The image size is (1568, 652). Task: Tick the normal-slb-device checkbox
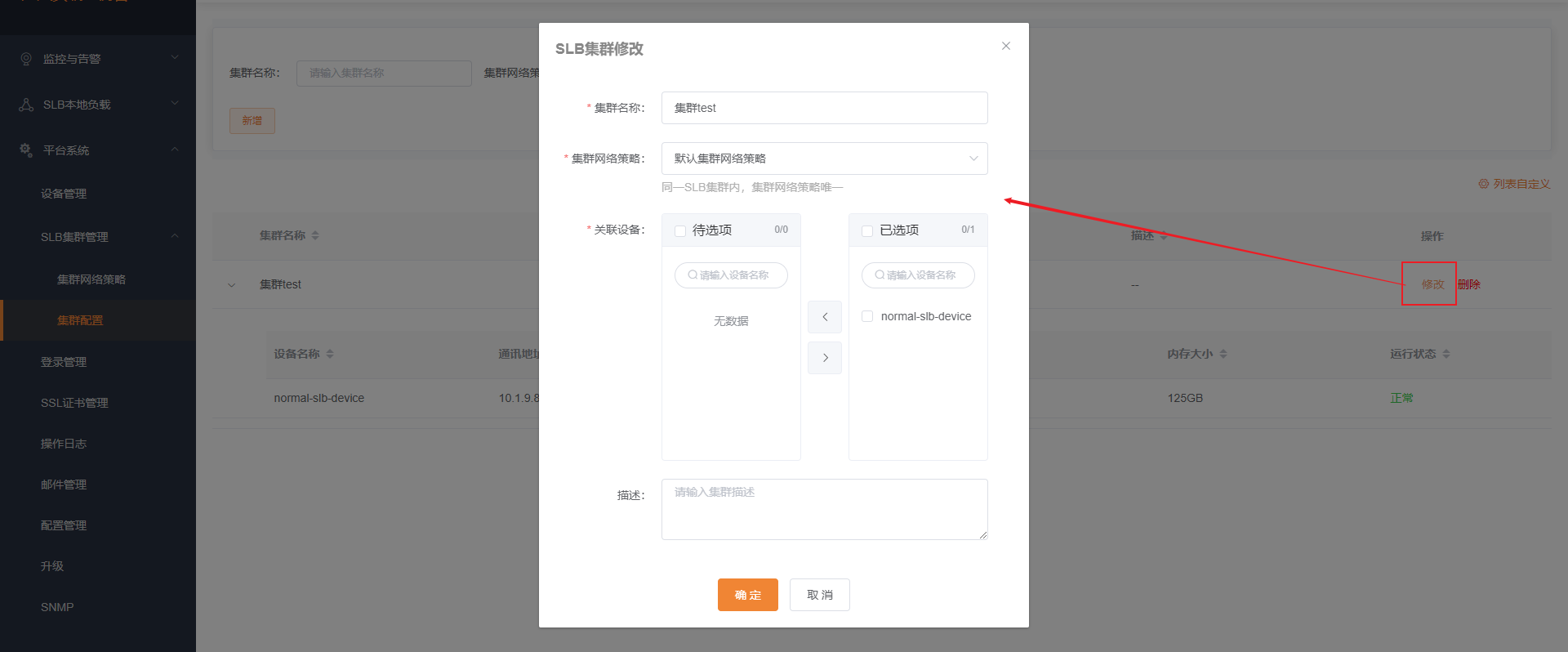[867, 316]
